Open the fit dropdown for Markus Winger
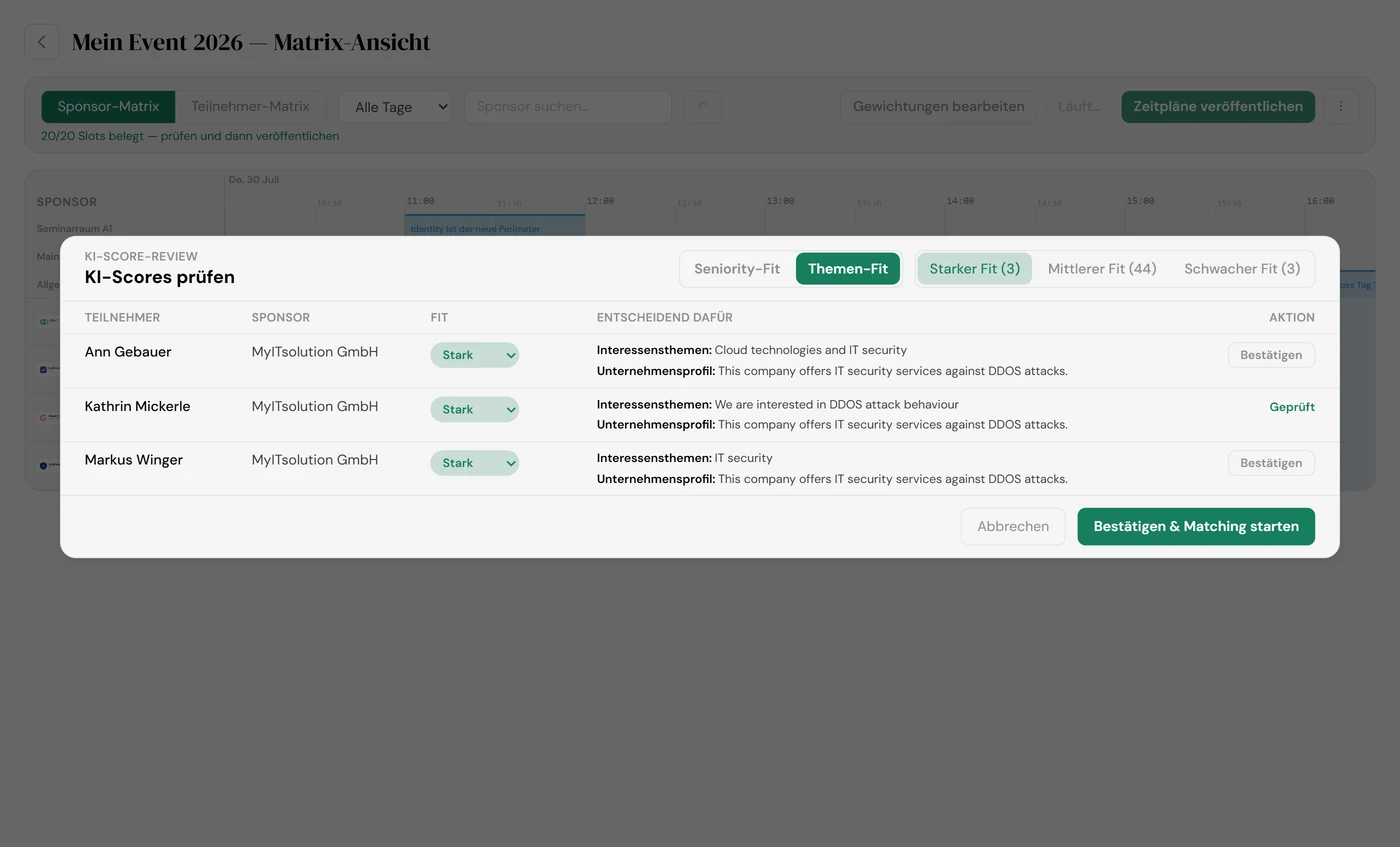The width and height of the screenshot is (1400, 847). 475,463
